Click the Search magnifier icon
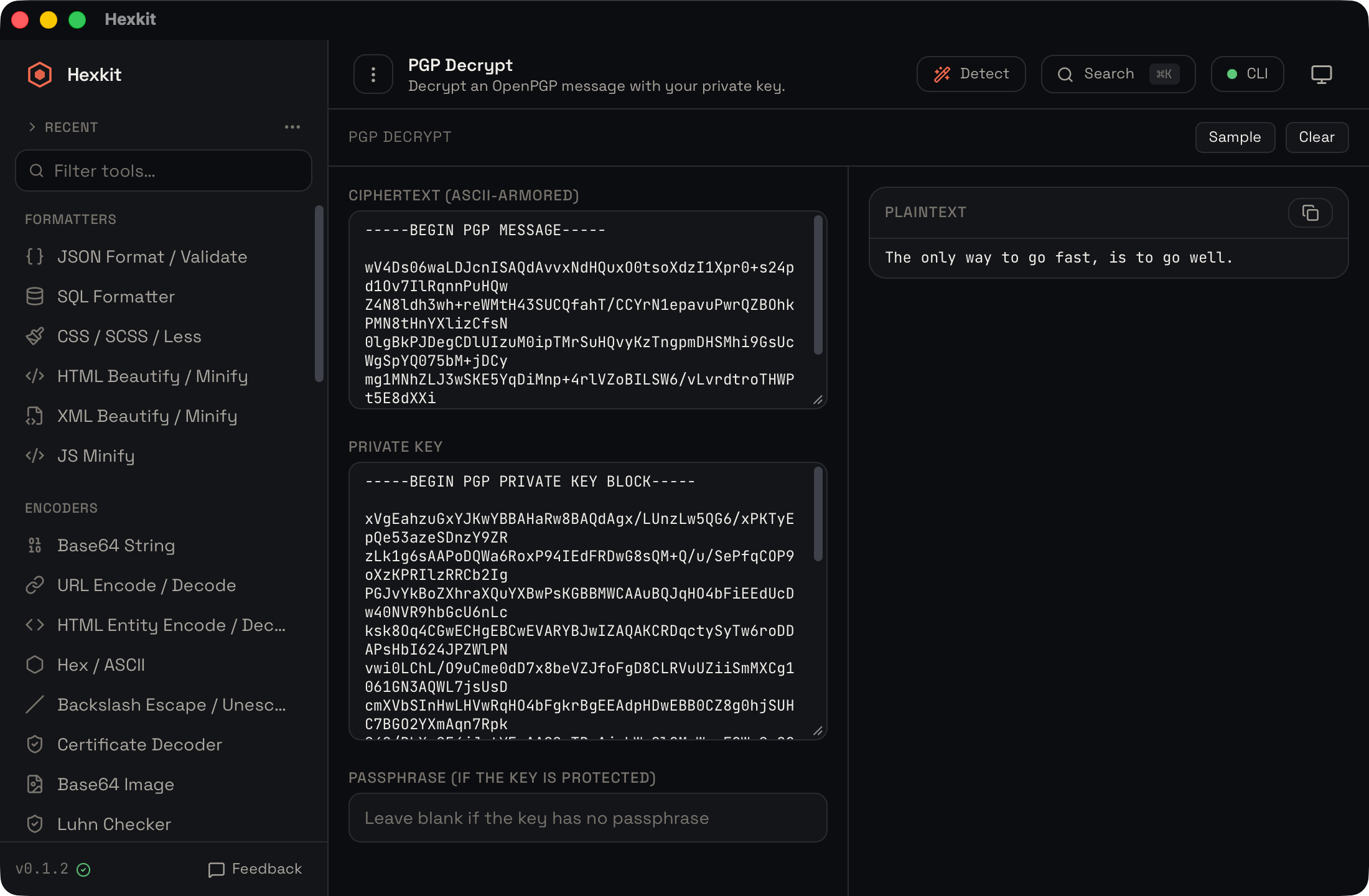Screen dimensions: 1369x896 [1065, 75]
